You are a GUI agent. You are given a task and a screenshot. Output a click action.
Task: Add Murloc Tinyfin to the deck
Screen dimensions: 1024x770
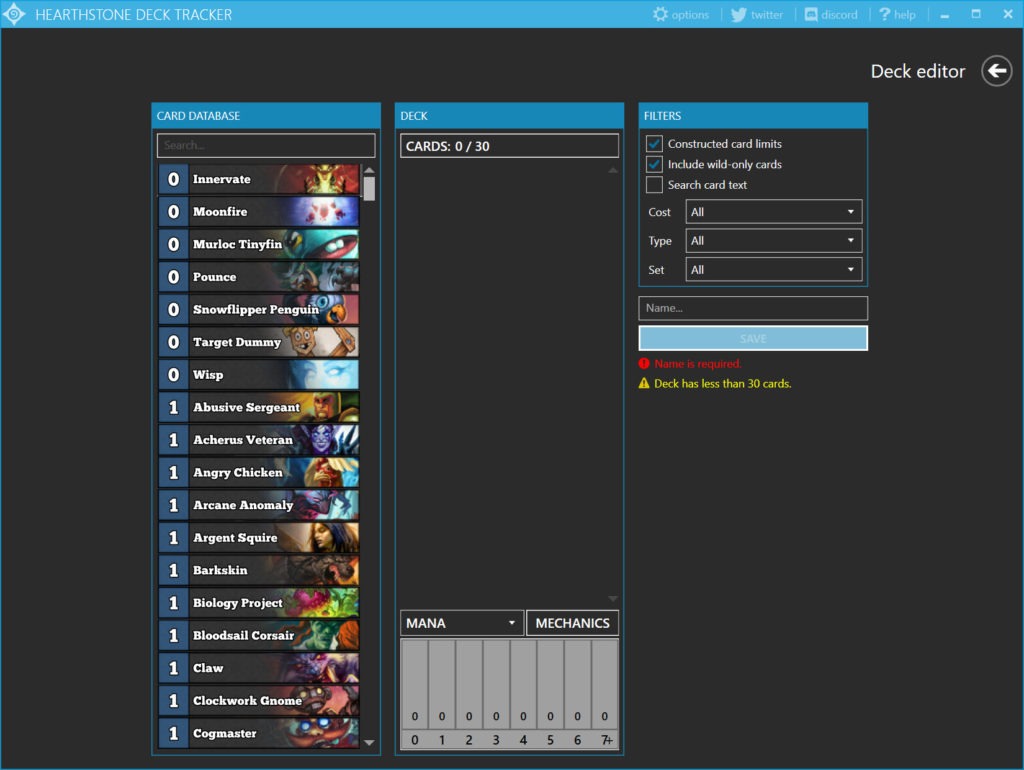coord(259,244)
